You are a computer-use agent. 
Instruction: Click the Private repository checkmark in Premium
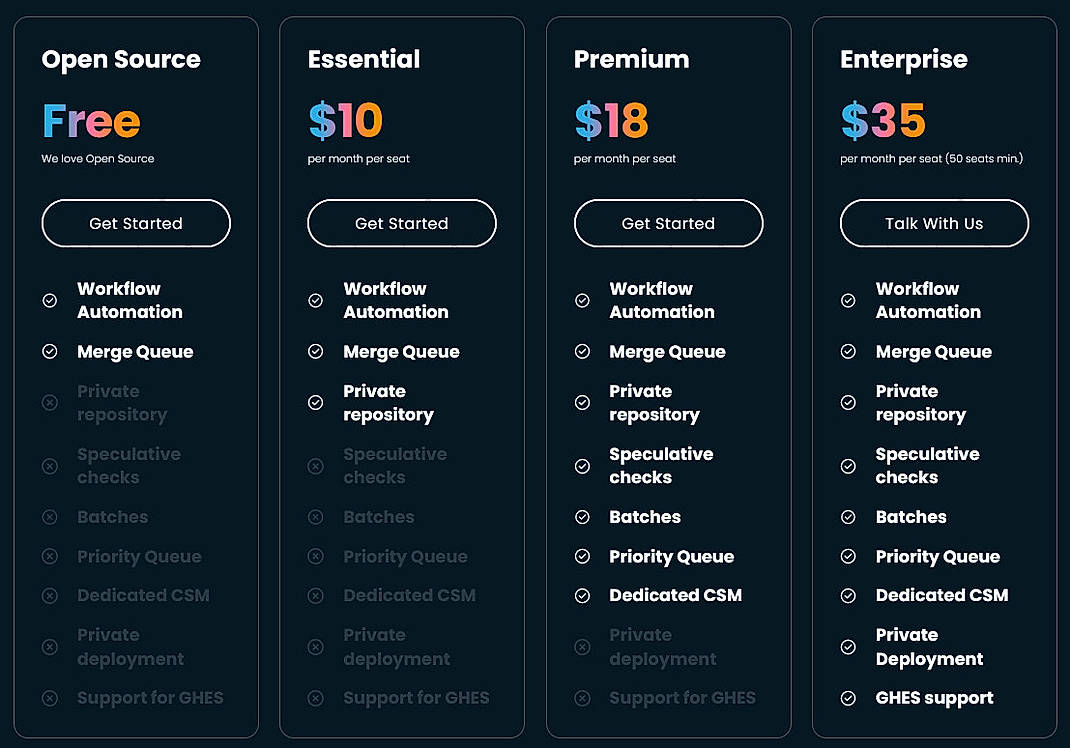(582, 403)
